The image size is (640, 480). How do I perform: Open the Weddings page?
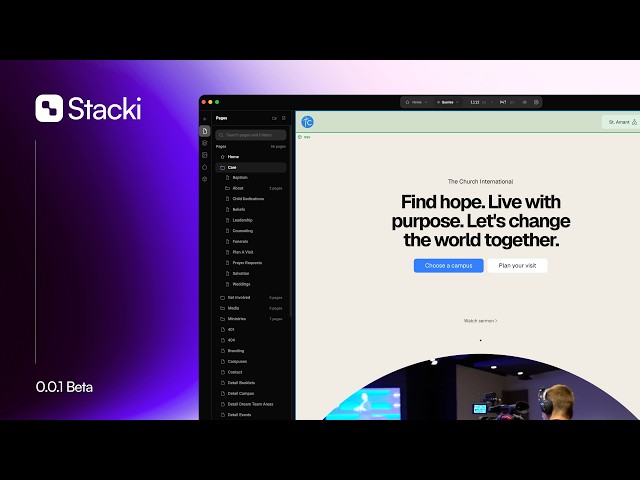253,284
